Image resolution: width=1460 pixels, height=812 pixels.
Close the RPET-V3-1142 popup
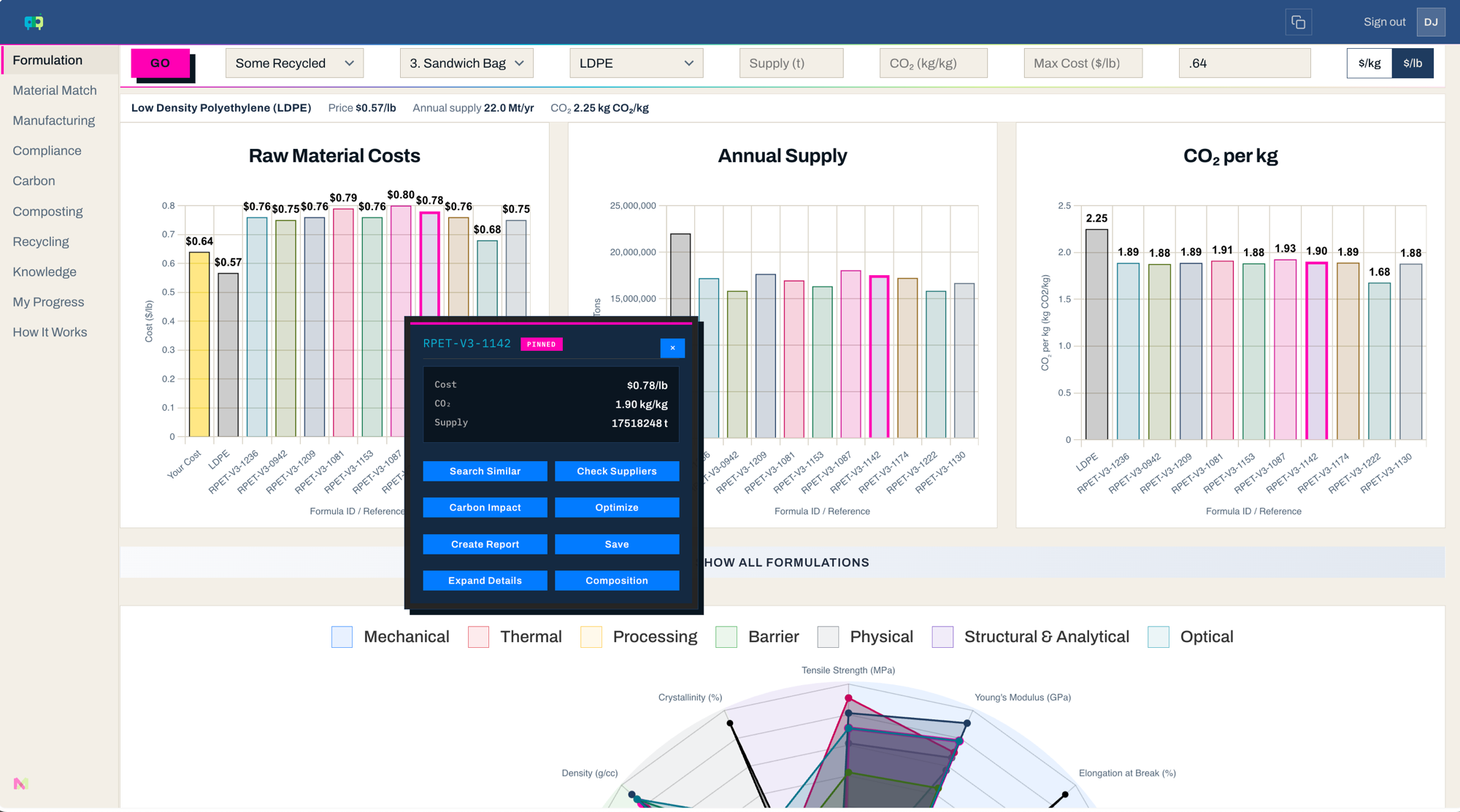pos(672,348)
